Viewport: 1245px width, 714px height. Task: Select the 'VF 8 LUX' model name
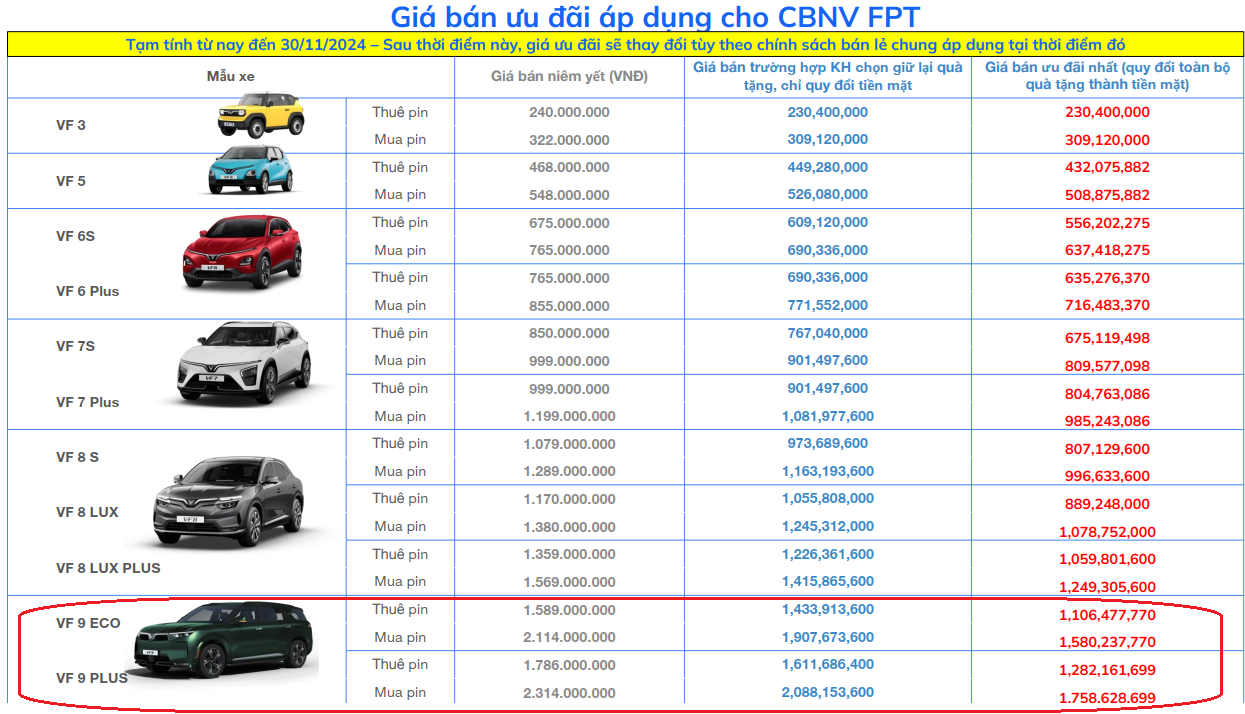pyautogui.click(x=87, y=512)
